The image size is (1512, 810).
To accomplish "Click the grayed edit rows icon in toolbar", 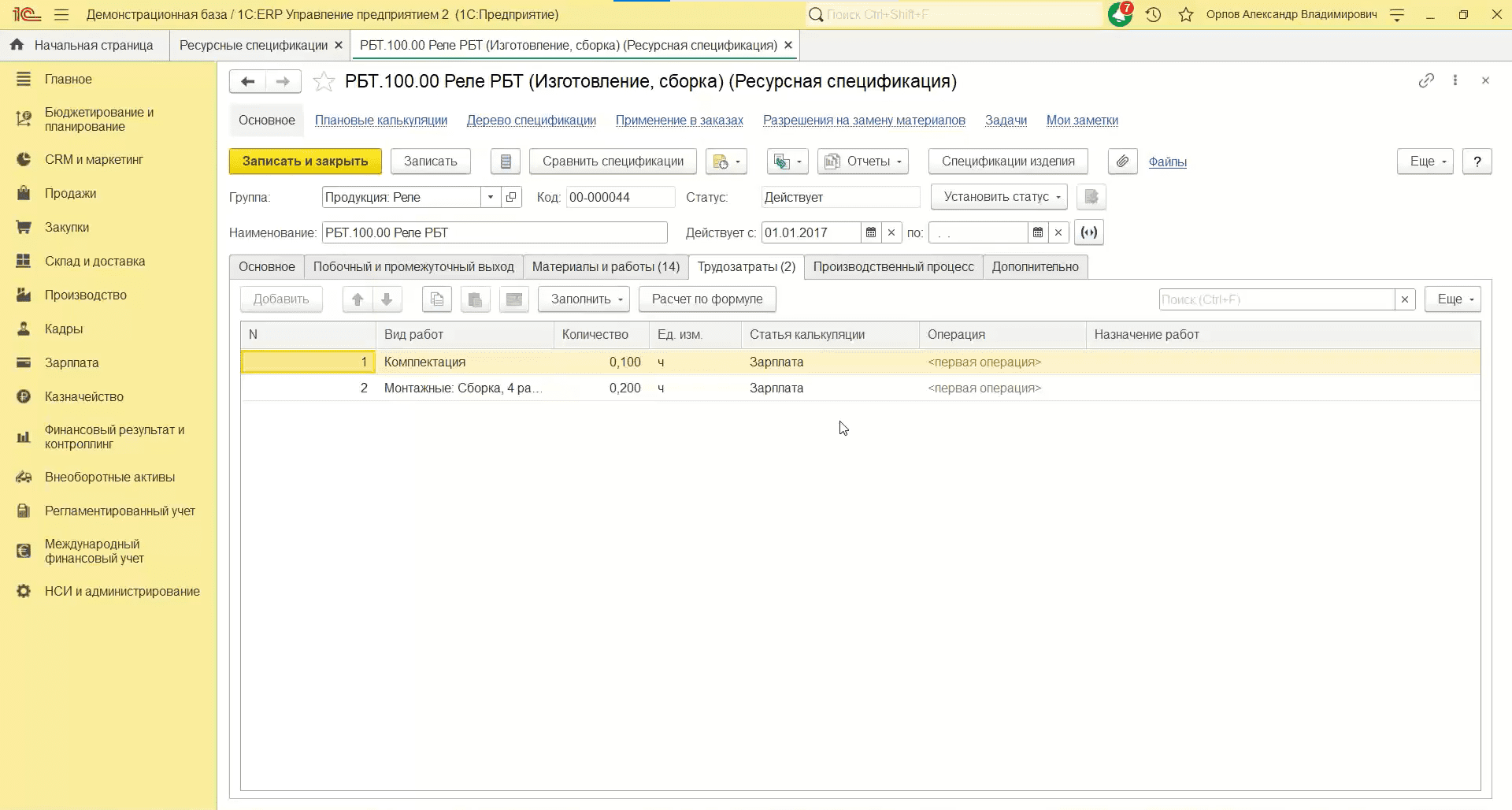I will 514,299.
